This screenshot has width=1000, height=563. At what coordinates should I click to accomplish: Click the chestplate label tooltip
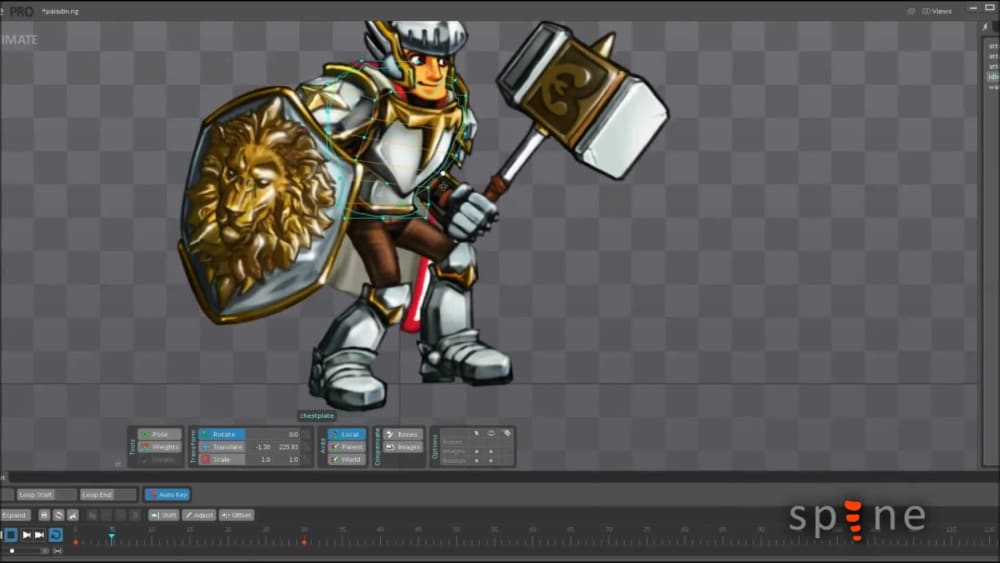pyautogui.click(x=317, y=416)
